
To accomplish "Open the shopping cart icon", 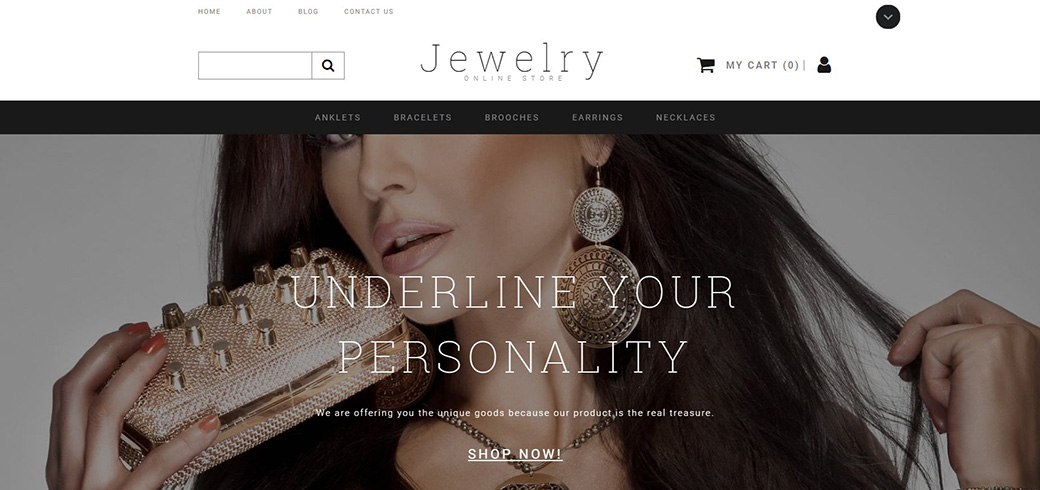I will click(706, 65).
